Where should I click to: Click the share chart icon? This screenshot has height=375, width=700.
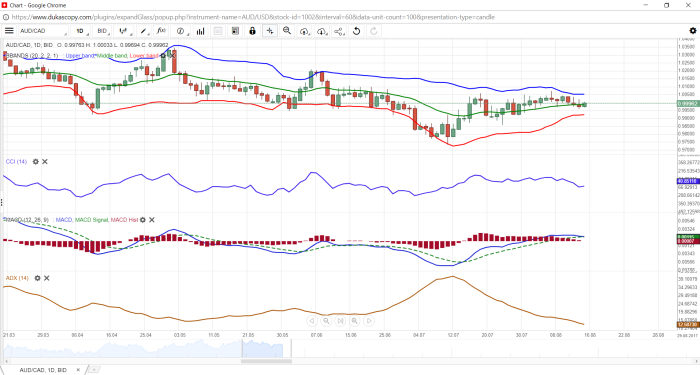pyautogui.click(x=339, y=31)
